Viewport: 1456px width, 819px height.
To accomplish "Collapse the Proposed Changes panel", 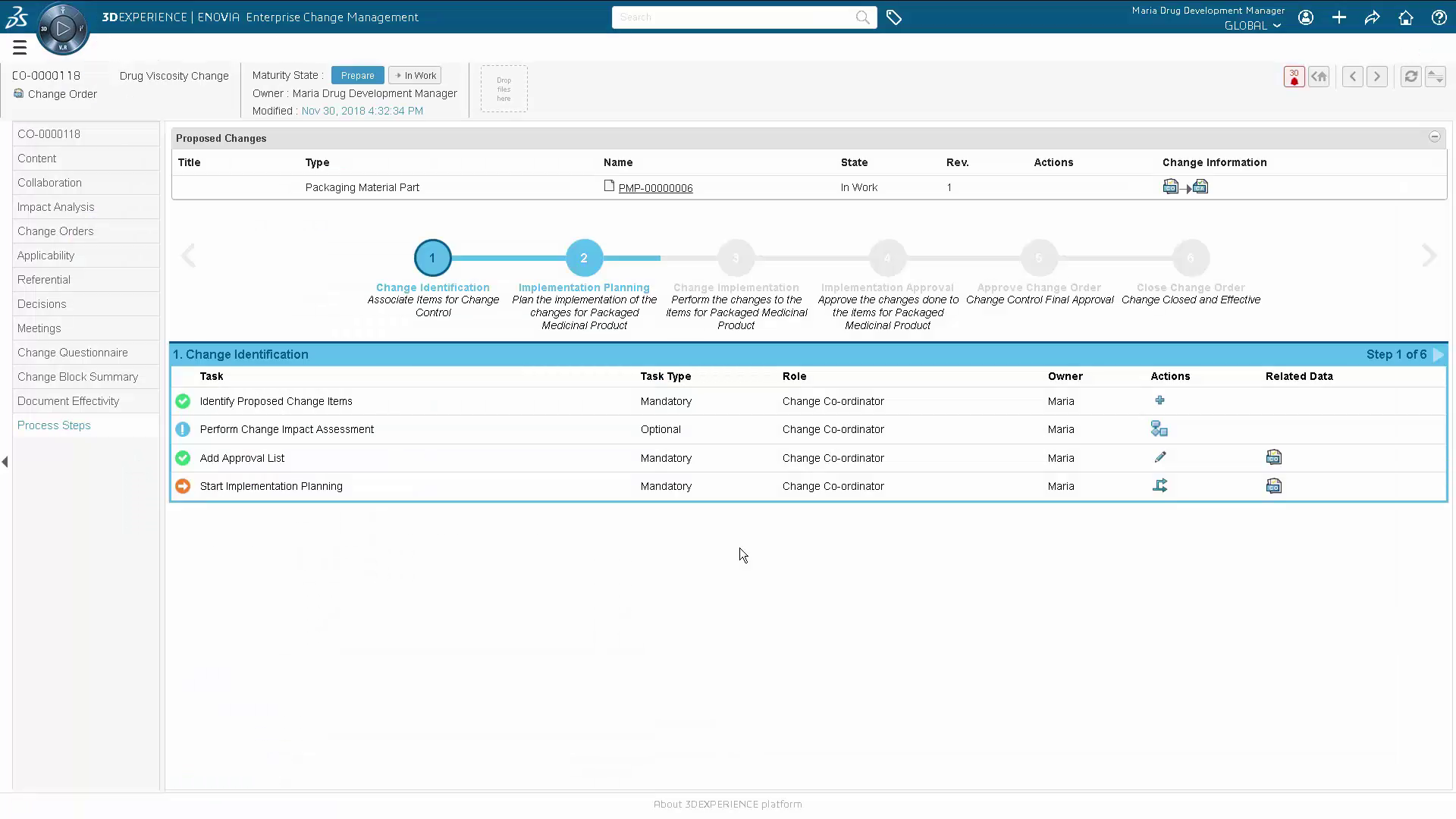I will coord(1434,137).
